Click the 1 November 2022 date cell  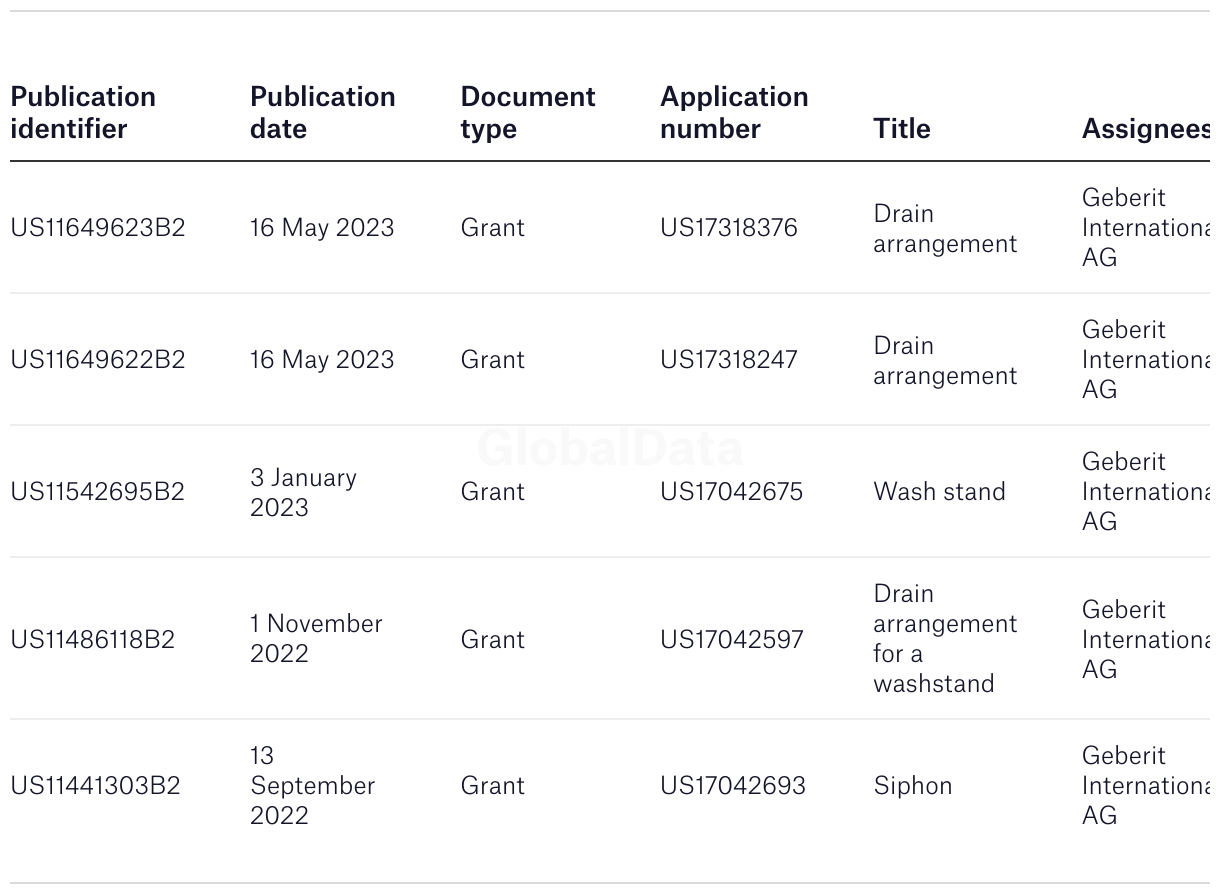click(x=316, y=639)
